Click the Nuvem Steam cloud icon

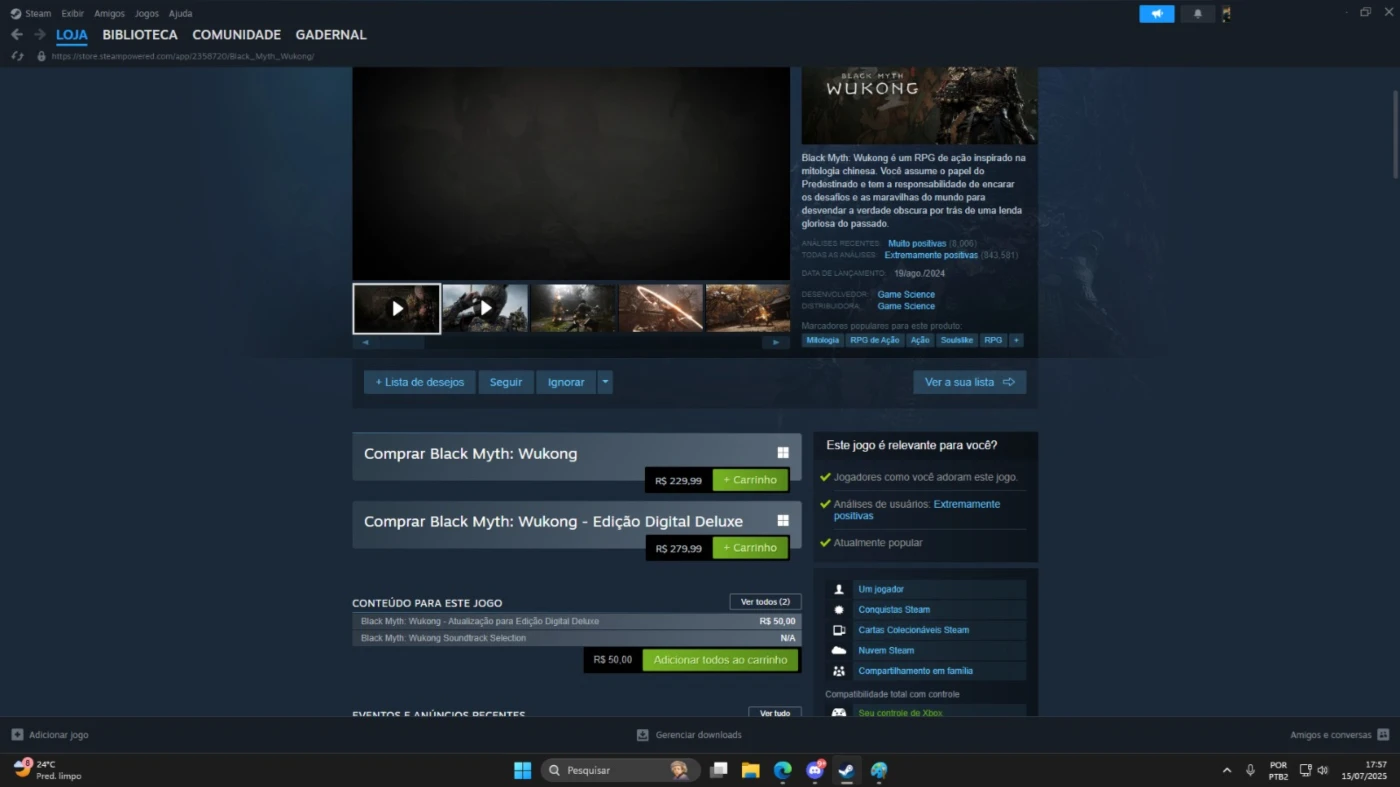[839, 651]
